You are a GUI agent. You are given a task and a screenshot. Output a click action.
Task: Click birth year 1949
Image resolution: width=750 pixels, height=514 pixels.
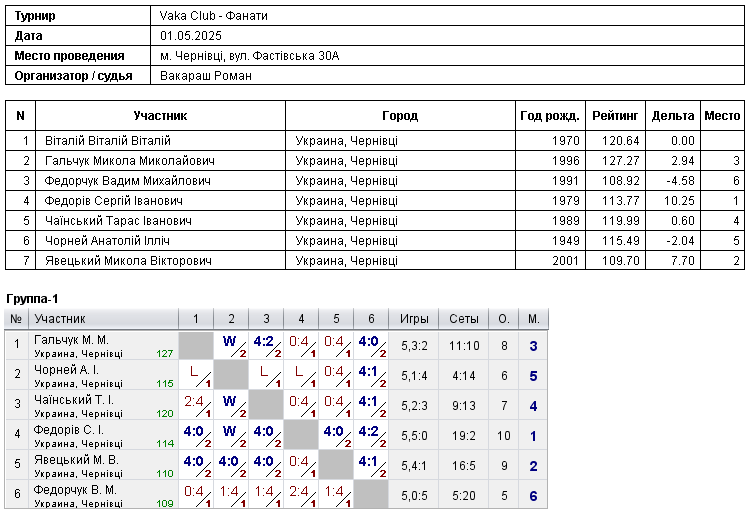(565, 241)
